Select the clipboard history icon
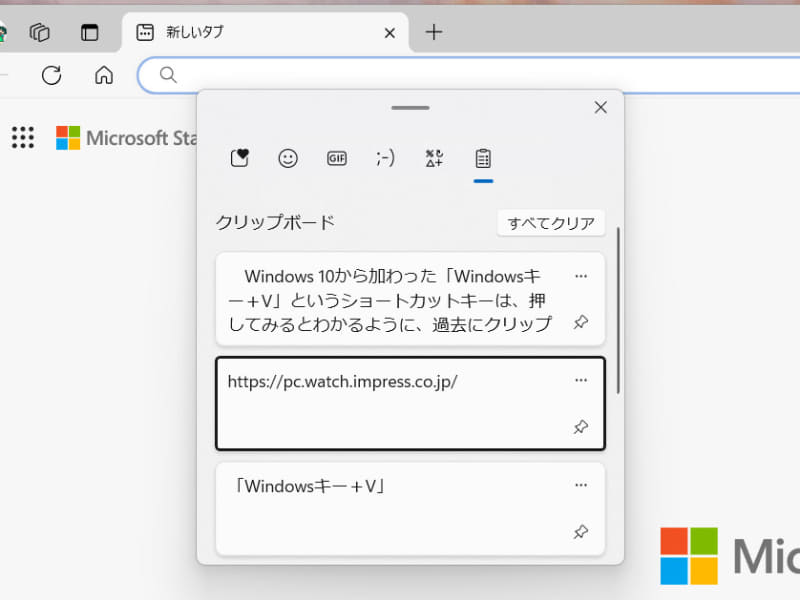Image resolution: width=800 pixels, height=600 pixels. click(483, 158)
